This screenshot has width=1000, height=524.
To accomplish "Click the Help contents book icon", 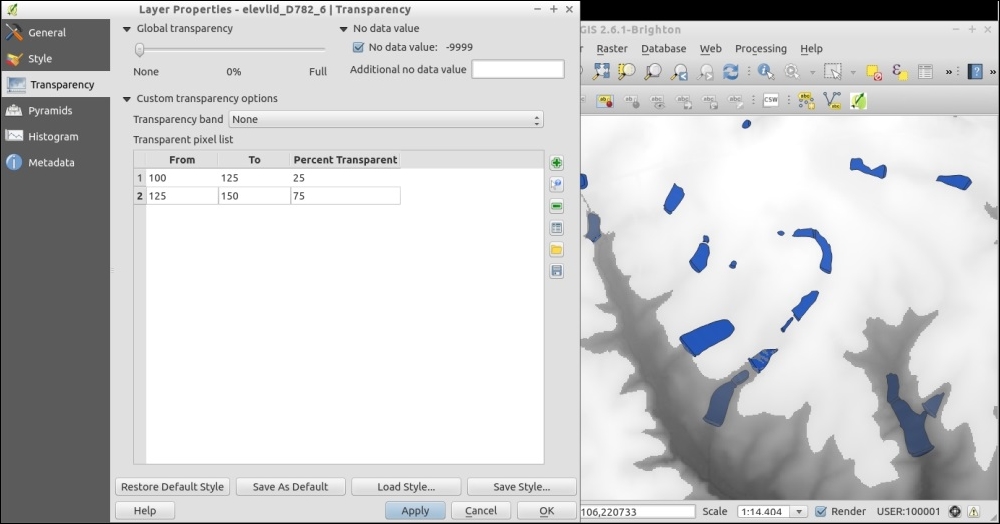I will [975, 71].
